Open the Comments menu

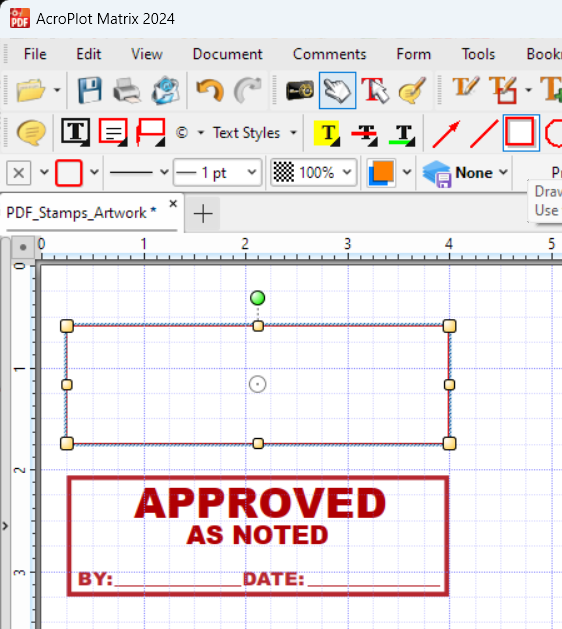[x=329, y=54]
